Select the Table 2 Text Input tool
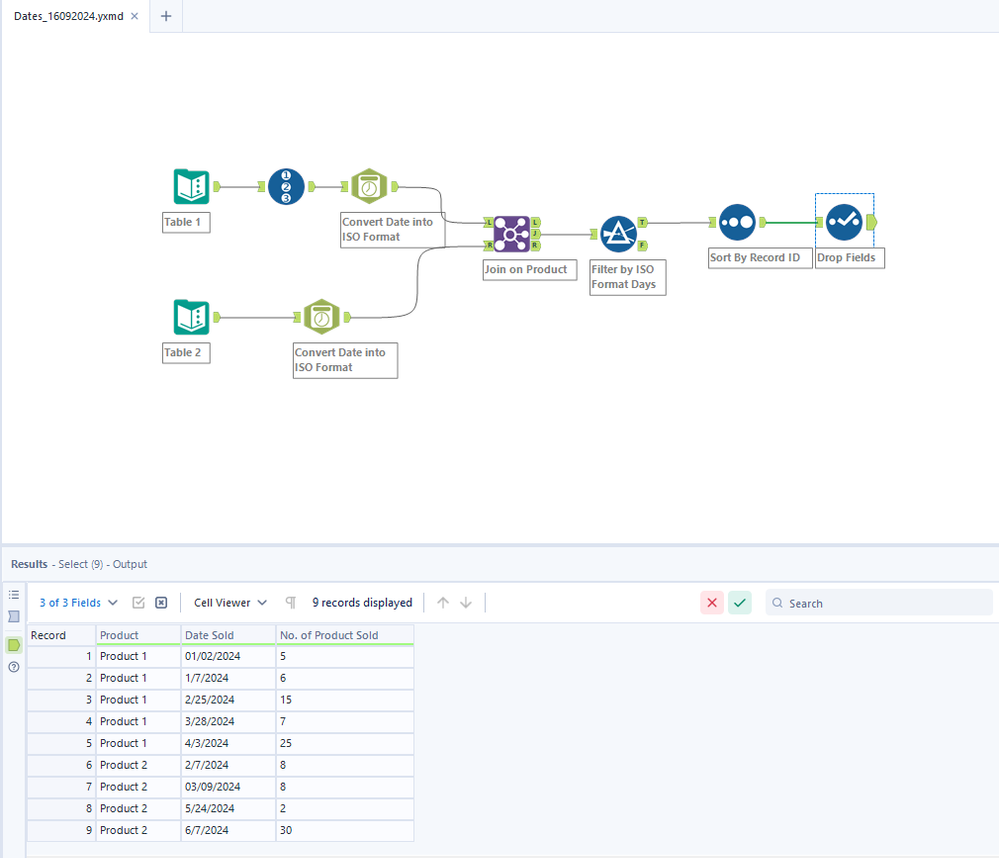This screenshot has width=999, height=858. [191, 317]
